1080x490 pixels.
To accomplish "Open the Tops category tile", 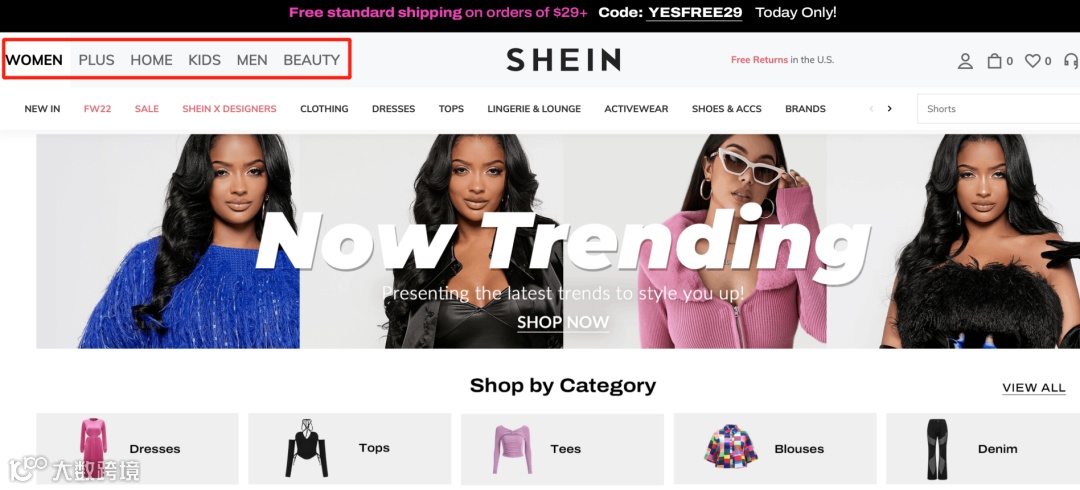I will point(349,449).
